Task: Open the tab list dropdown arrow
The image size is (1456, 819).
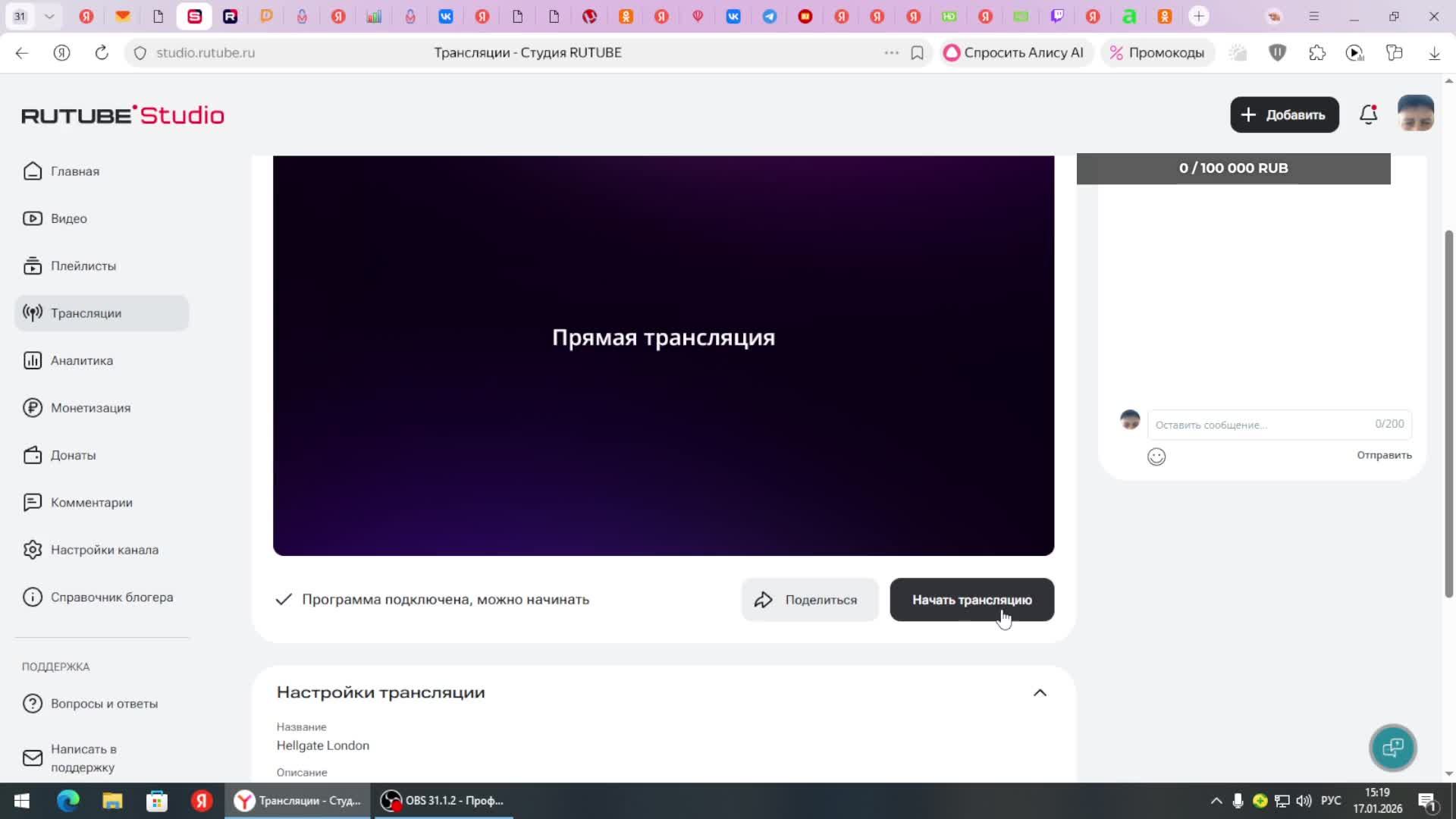Action: click(x=49, y=16)
